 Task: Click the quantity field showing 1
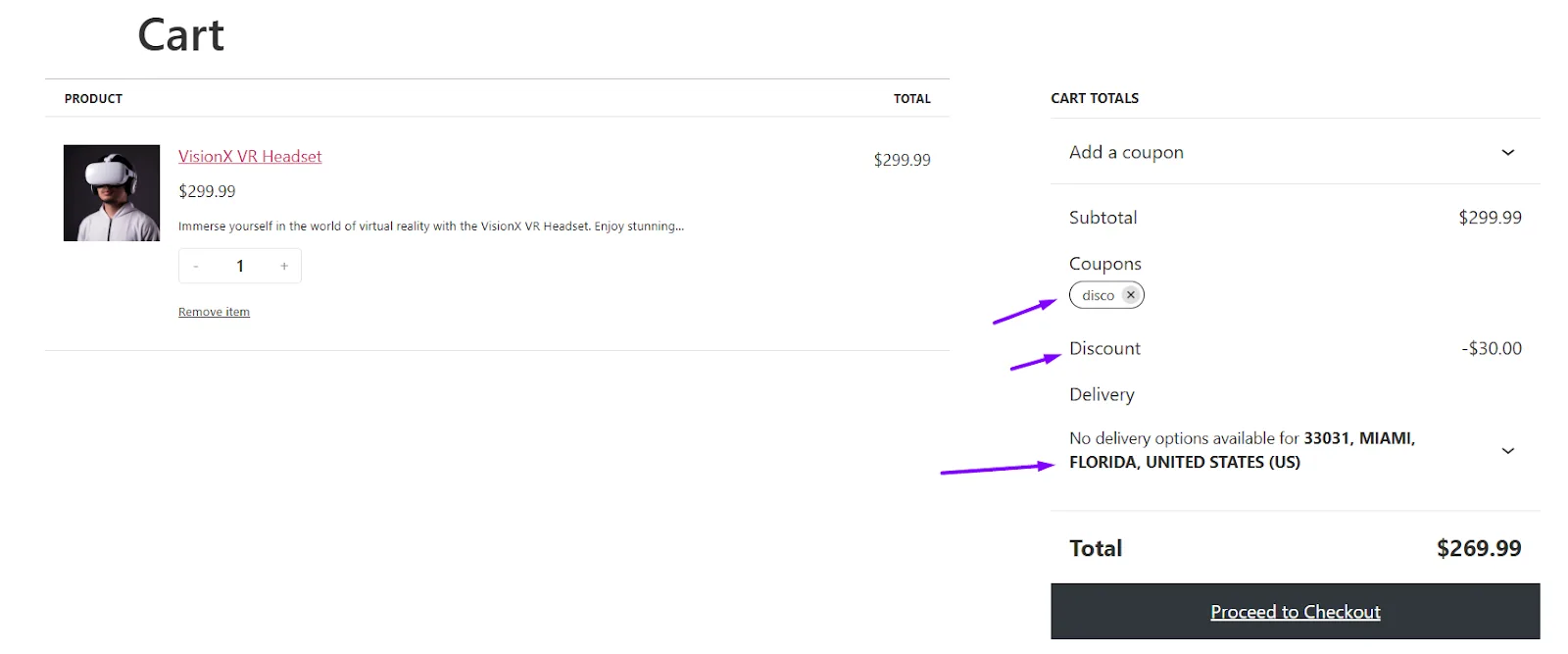(x=240, y=266)
